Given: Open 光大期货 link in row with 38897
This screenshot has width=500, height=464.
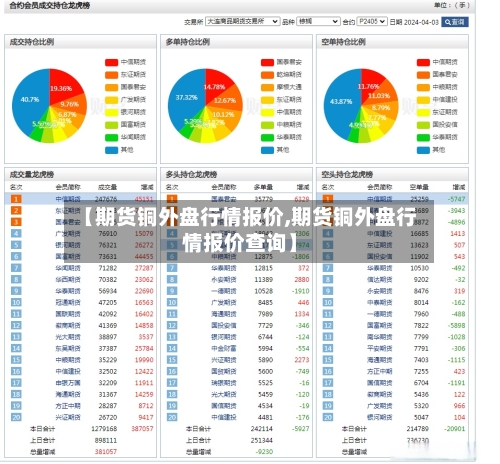Looking at the screenshot, I should (x=68, y=337).
